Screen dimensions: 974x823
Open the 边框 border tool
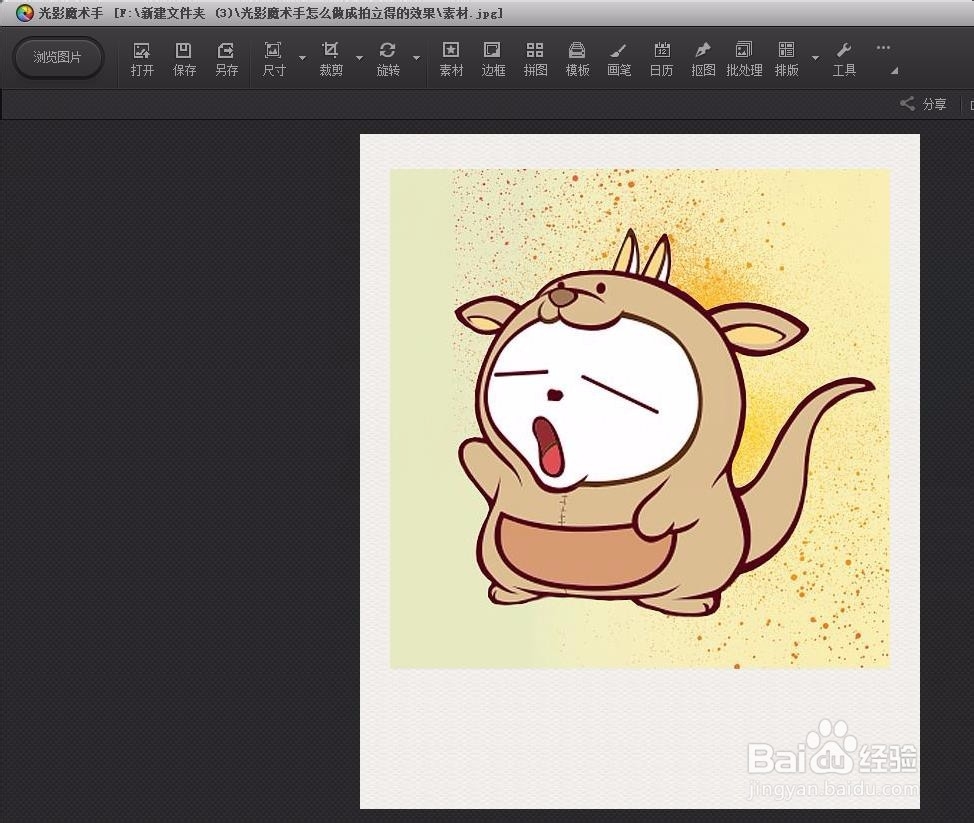pos(493,59)
